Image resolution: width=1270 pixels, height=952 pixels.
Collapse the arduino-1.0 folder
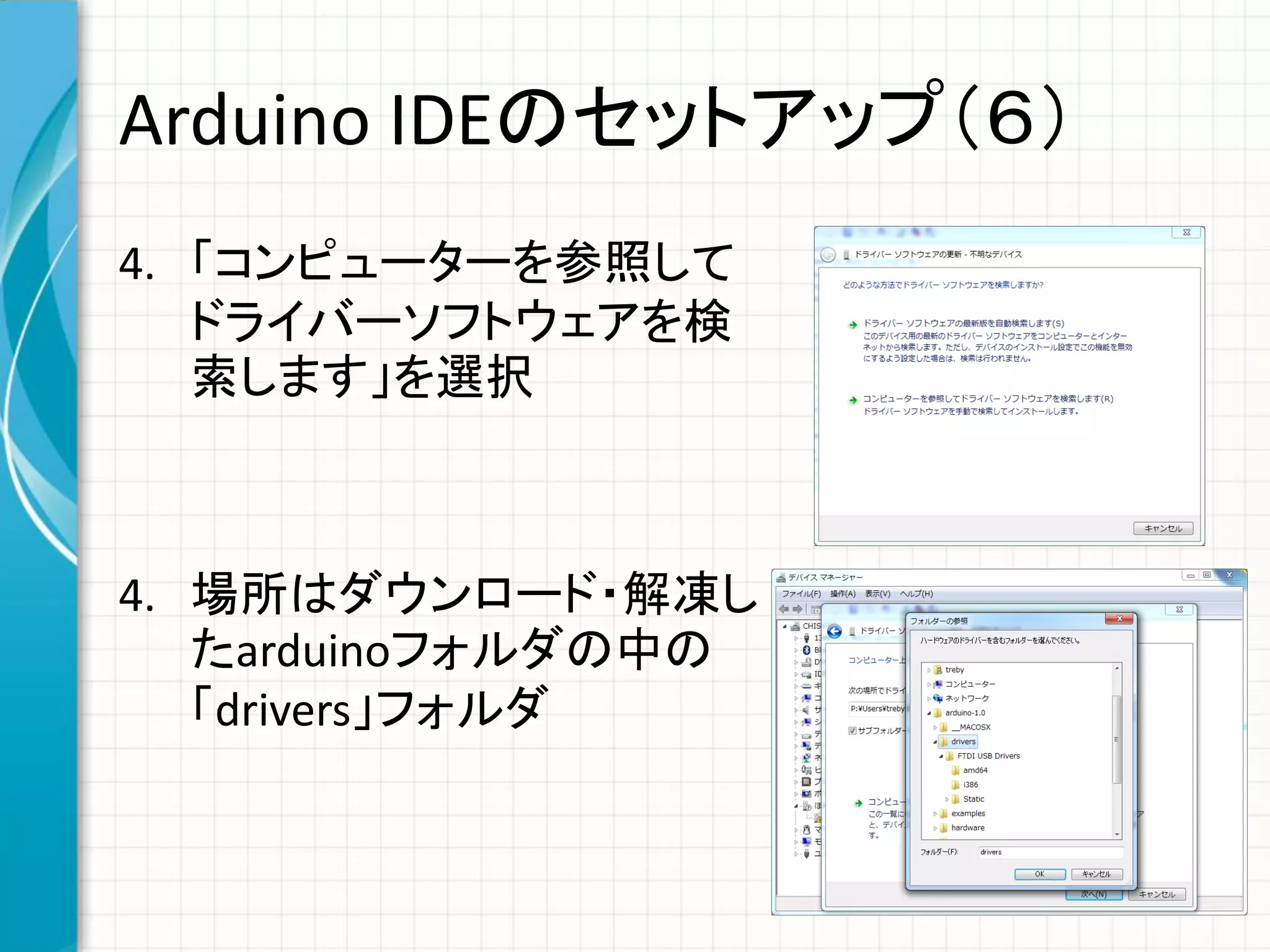(x=929, y=713)
